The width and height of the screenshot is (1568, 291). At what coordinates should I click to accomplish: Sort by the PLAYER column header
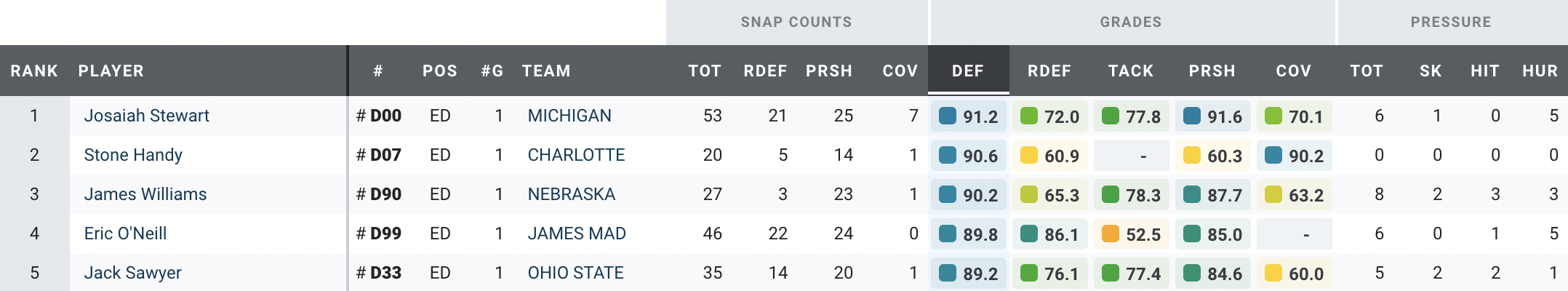pyautogui.click(x=111, y=71)
